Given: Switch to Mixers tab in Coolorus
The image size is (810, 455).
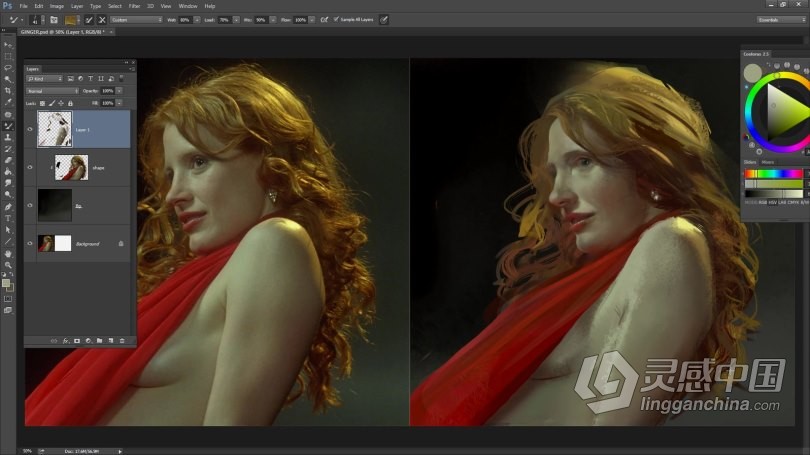Looking at the screenshot, I should [768, 162].
